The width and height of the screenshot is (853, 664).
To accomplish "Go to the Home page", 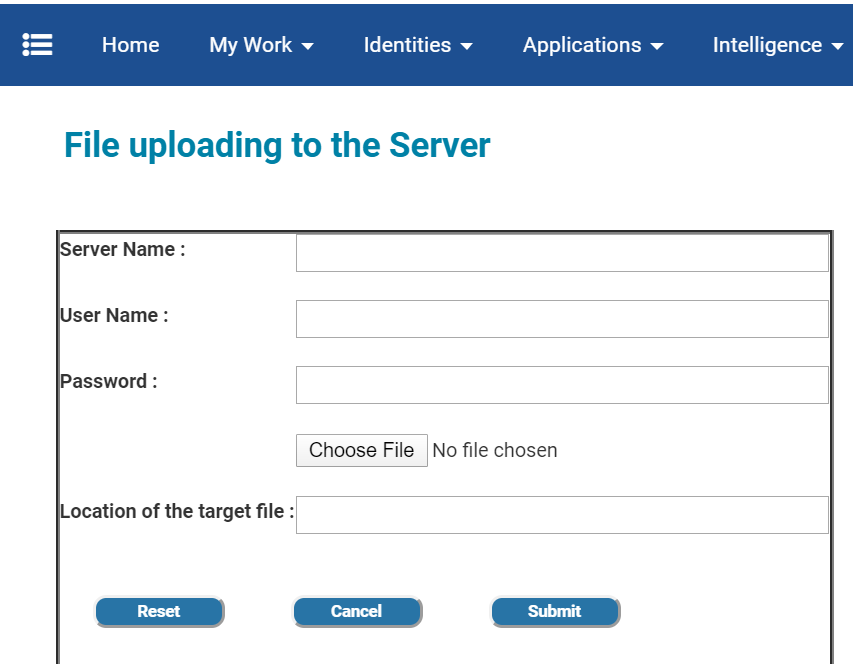I will [x=130, y=45].
